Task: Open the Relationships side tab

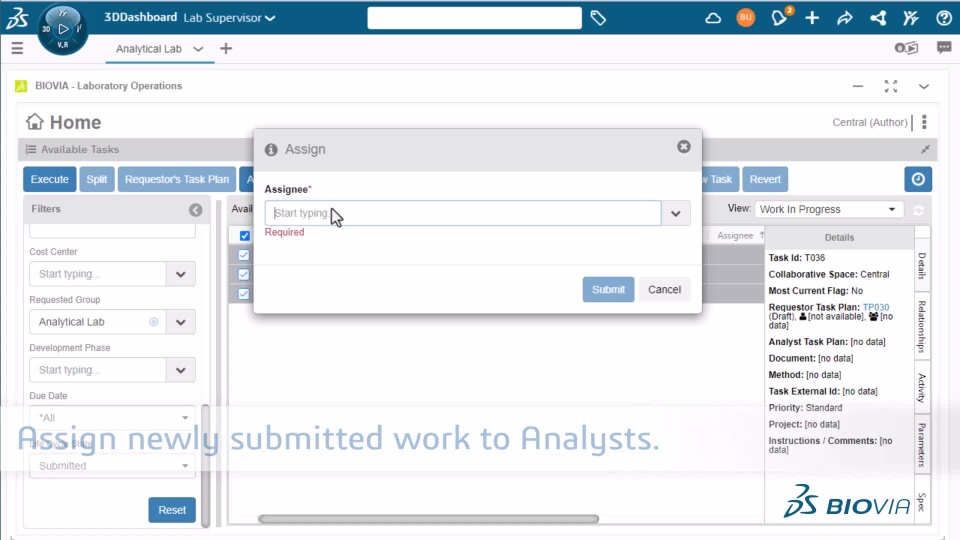Action: (x=922, y=326)
